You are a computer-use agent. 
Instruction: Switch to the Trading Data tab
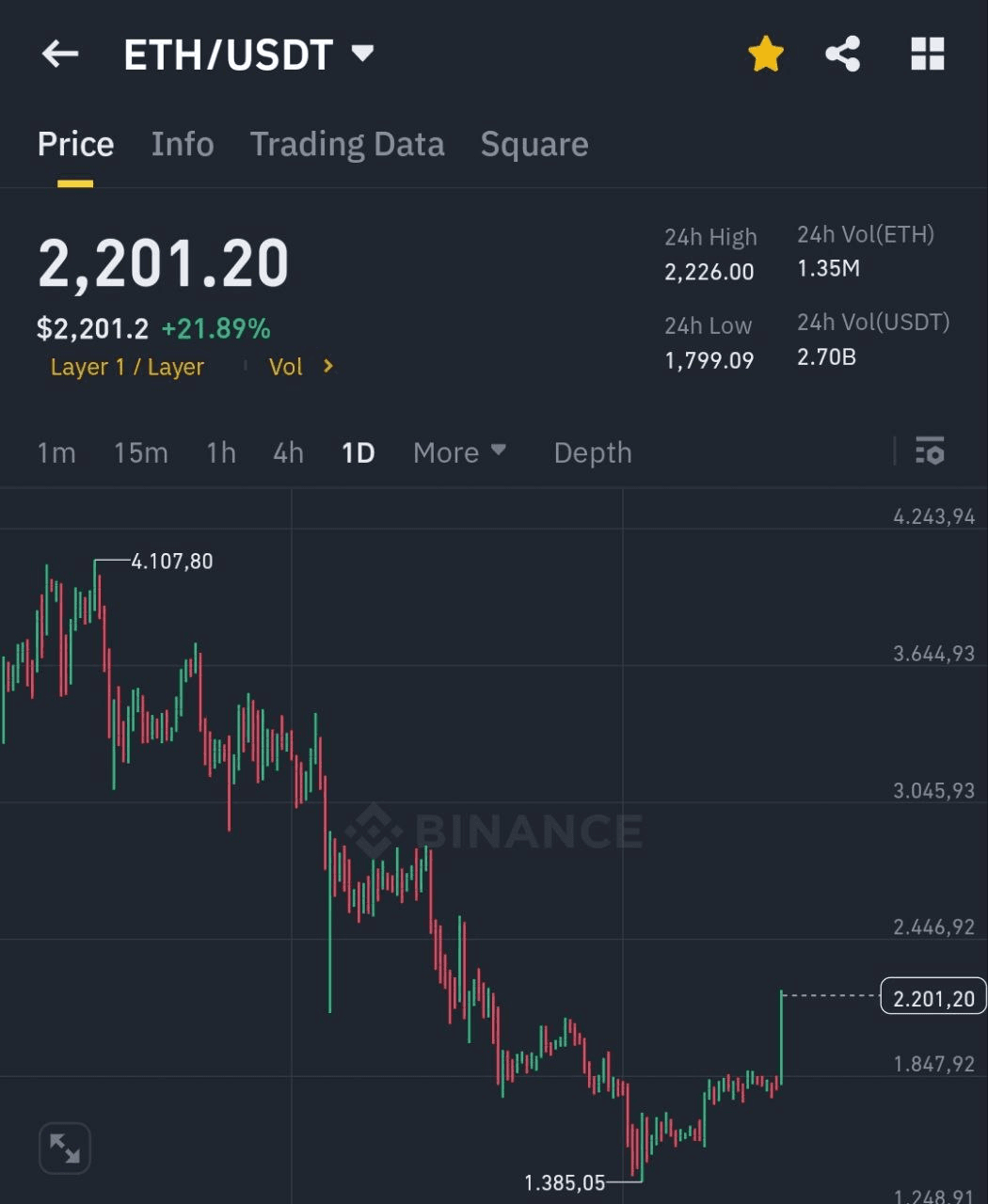coord(347,144)
